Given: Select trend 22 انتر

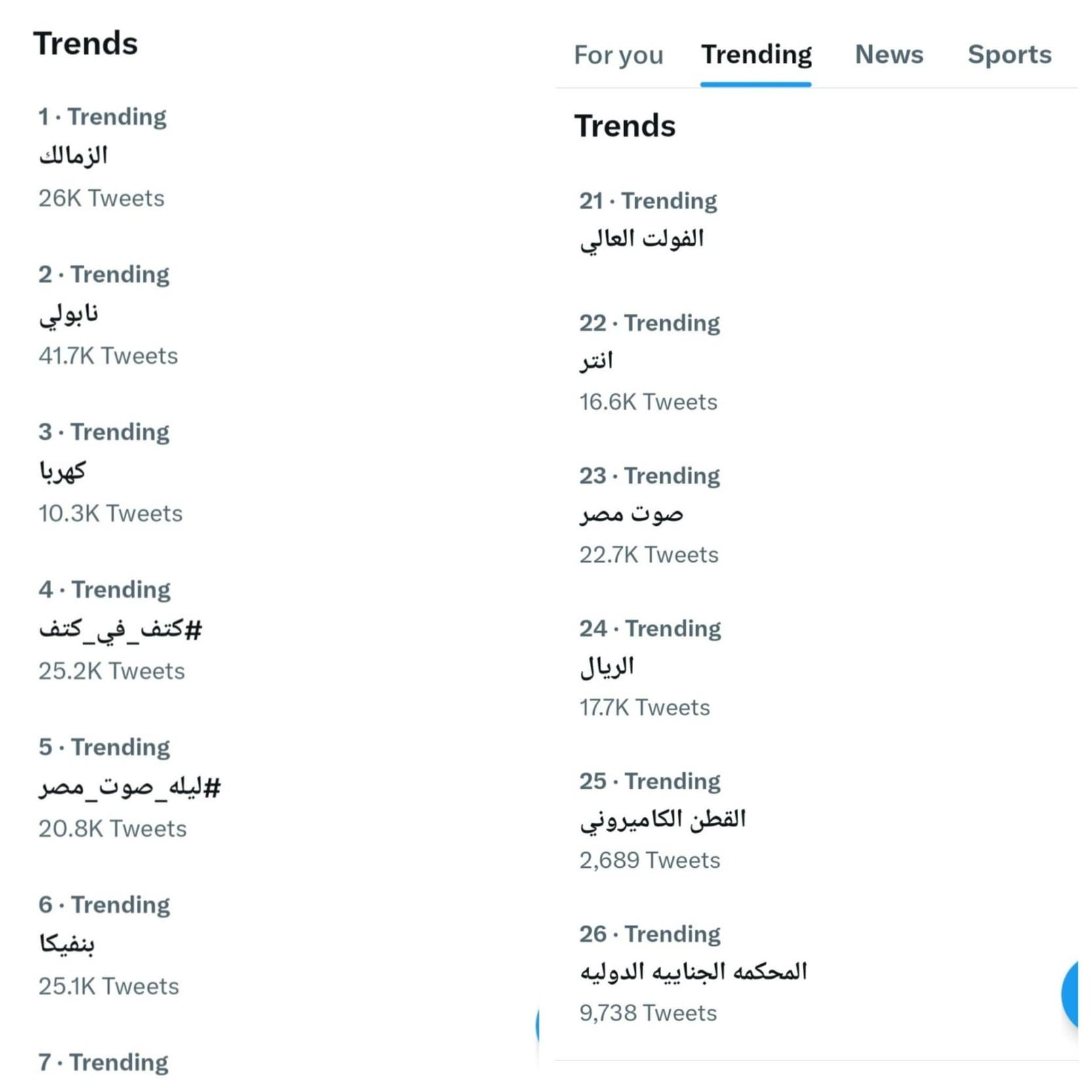Looking at the screenshot, I should (817, 362).
